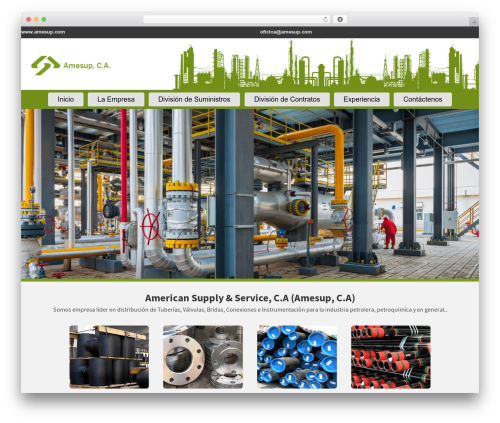500x423 pixels.
Task: Click the www.amesup.com link in top bar
Action: coord(43,32)
